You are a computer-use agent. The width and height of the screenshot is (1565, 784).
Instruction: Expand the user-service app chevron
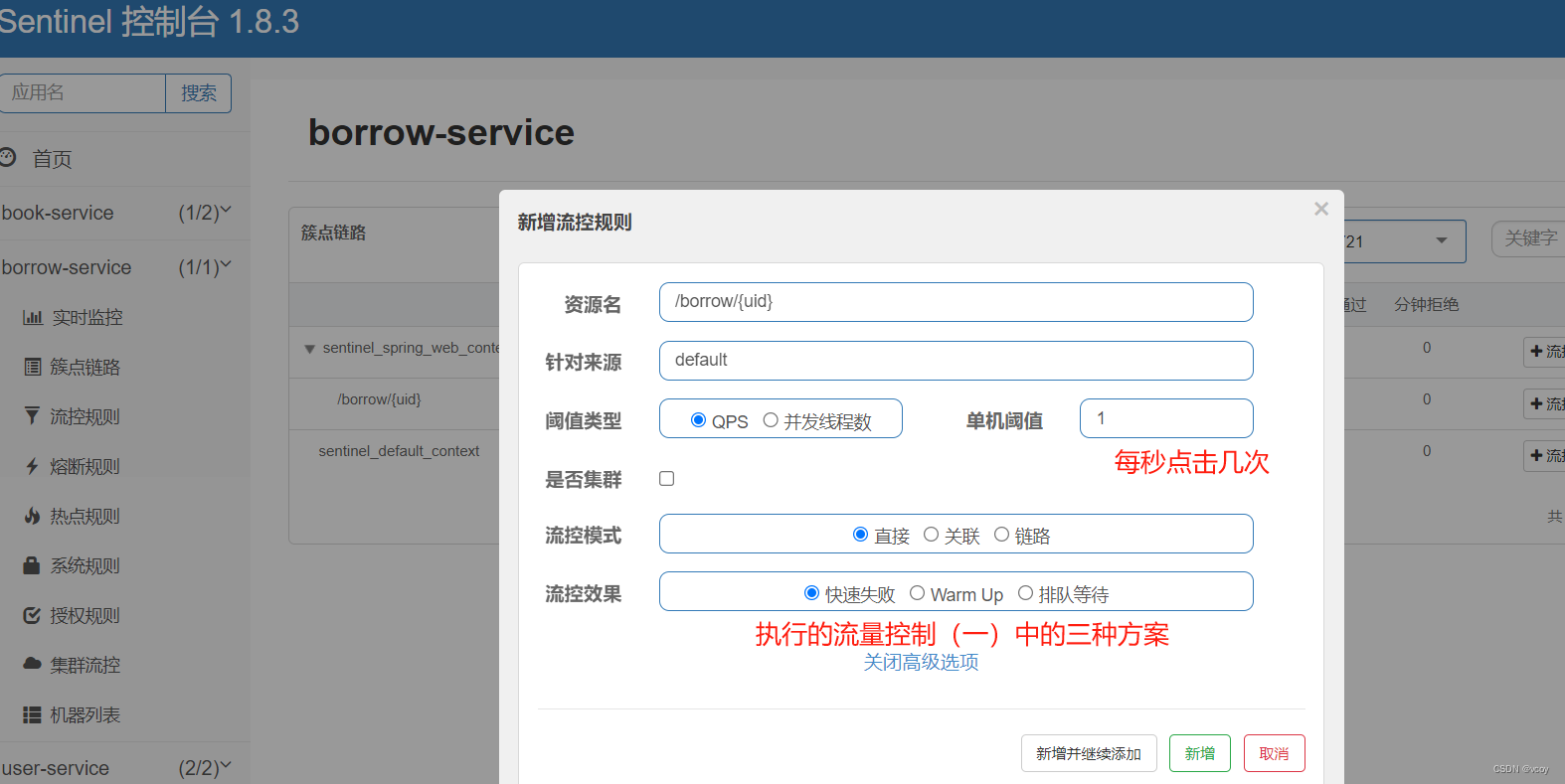pyautogui.click(x=226, y=765)
